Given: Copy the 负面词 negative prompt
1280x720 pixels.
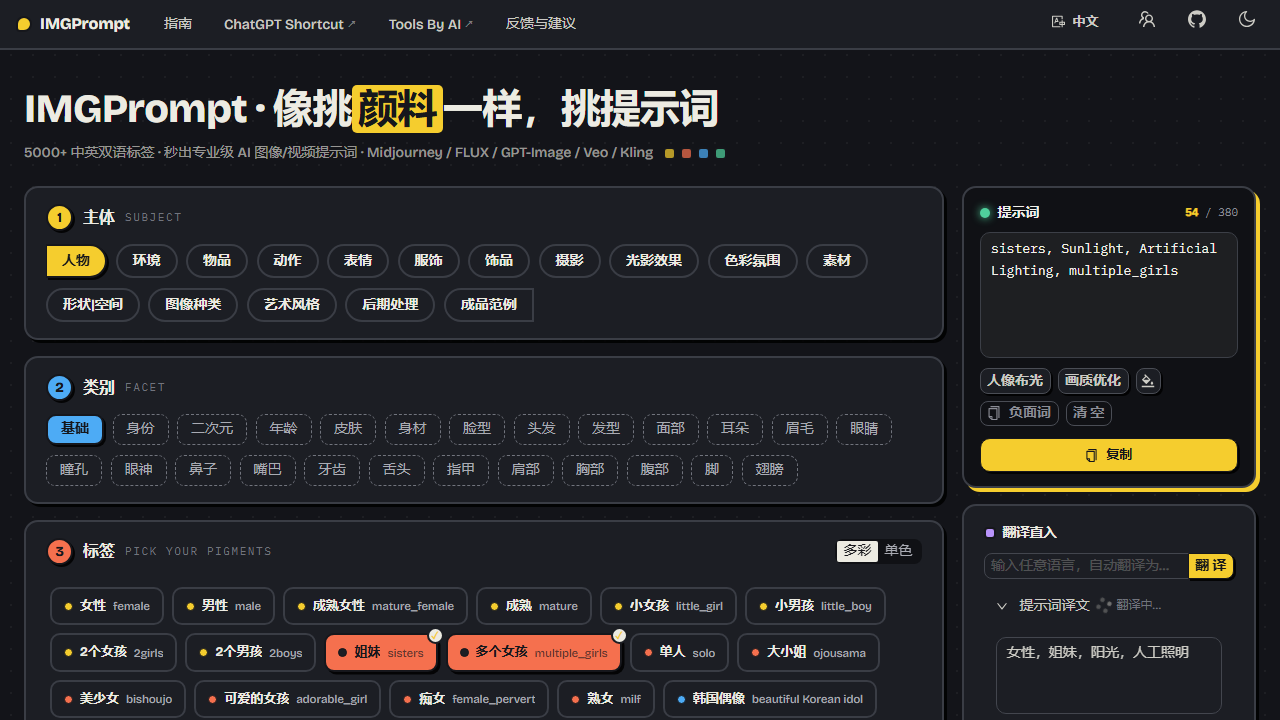Looking at the screenshot, I should (1019, 413).
